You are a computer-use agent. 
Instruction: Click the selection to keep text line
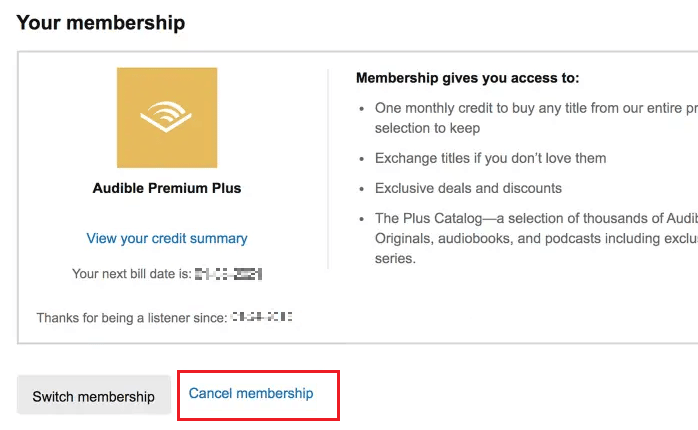point(427,128)
